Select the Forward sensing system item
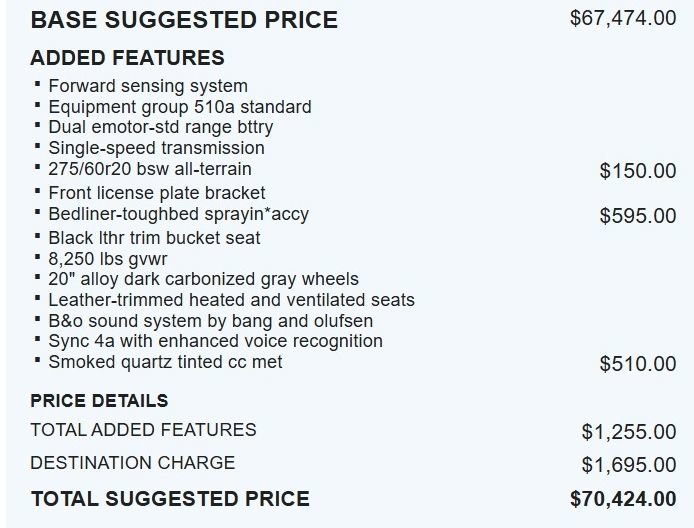Screen dimensions: 694x528 pyautogui.click(x=147, y=86)
